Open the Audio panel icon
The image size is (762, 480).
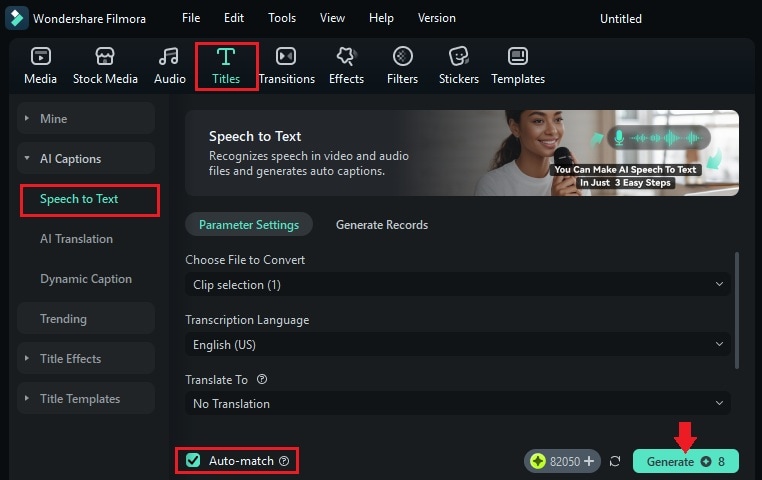tap(169, 56)
